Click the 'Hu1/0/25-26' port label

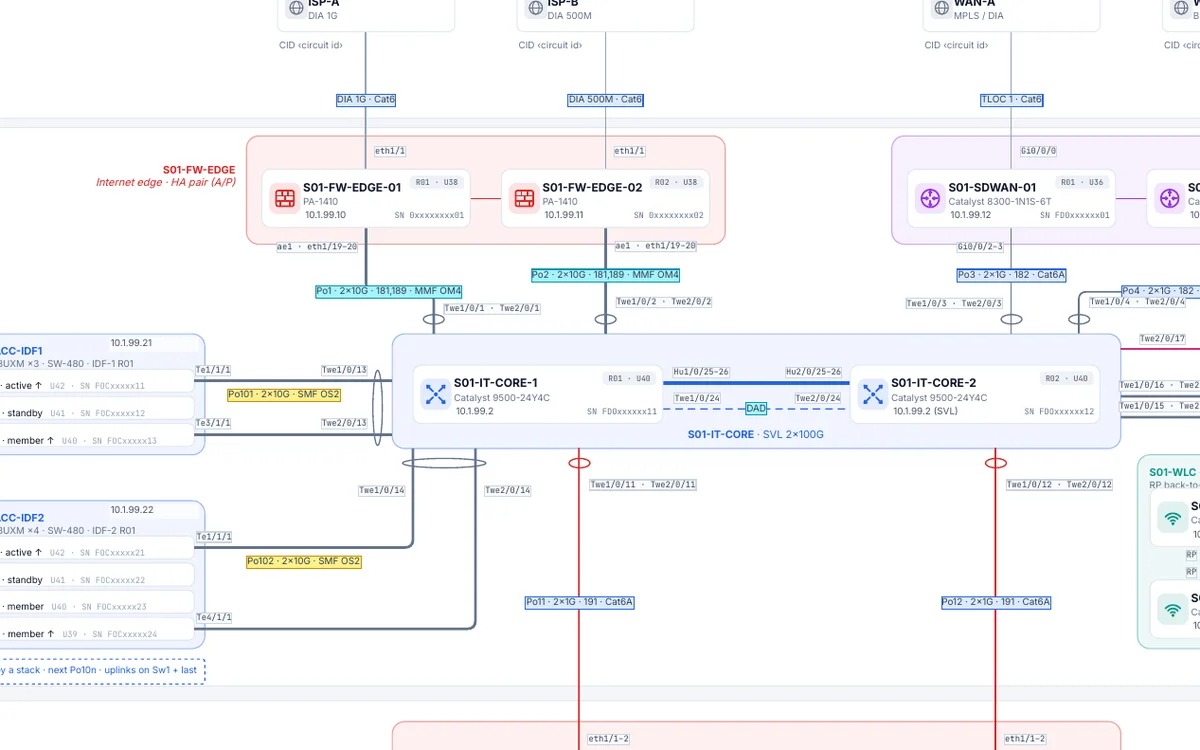[701, 372]
